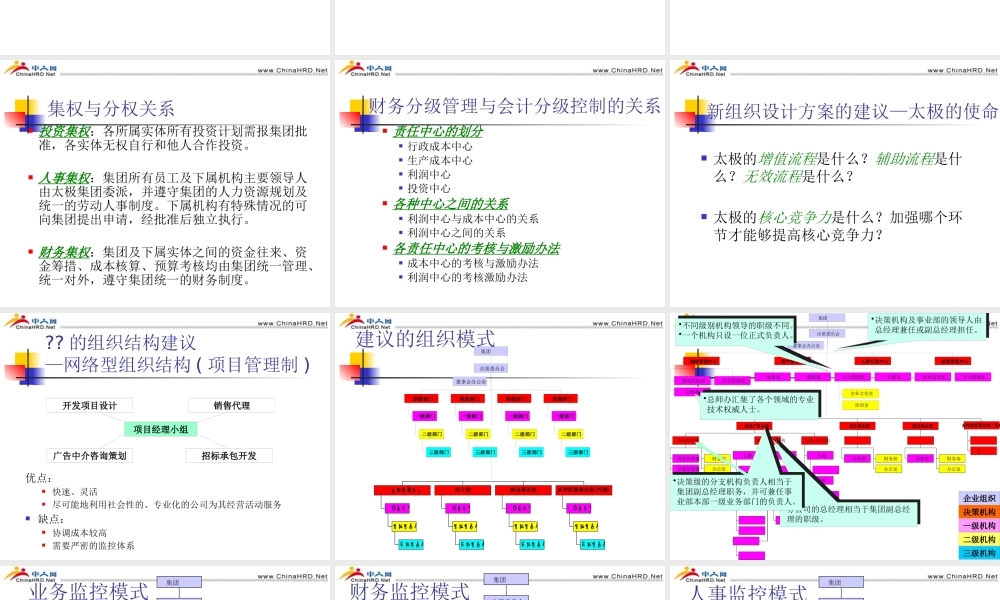Viewport: 1000px width, 600px height.
Task: Open www.ChinaHRD.Net link on 人事监控模式 slide
Action: click(962, 577)
